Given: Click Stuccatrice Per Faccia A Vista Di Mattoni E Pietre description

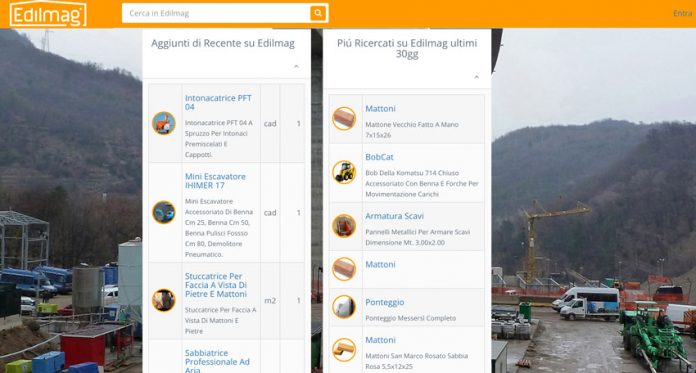Looking at the screenshot, I should [x=221, y=320].
